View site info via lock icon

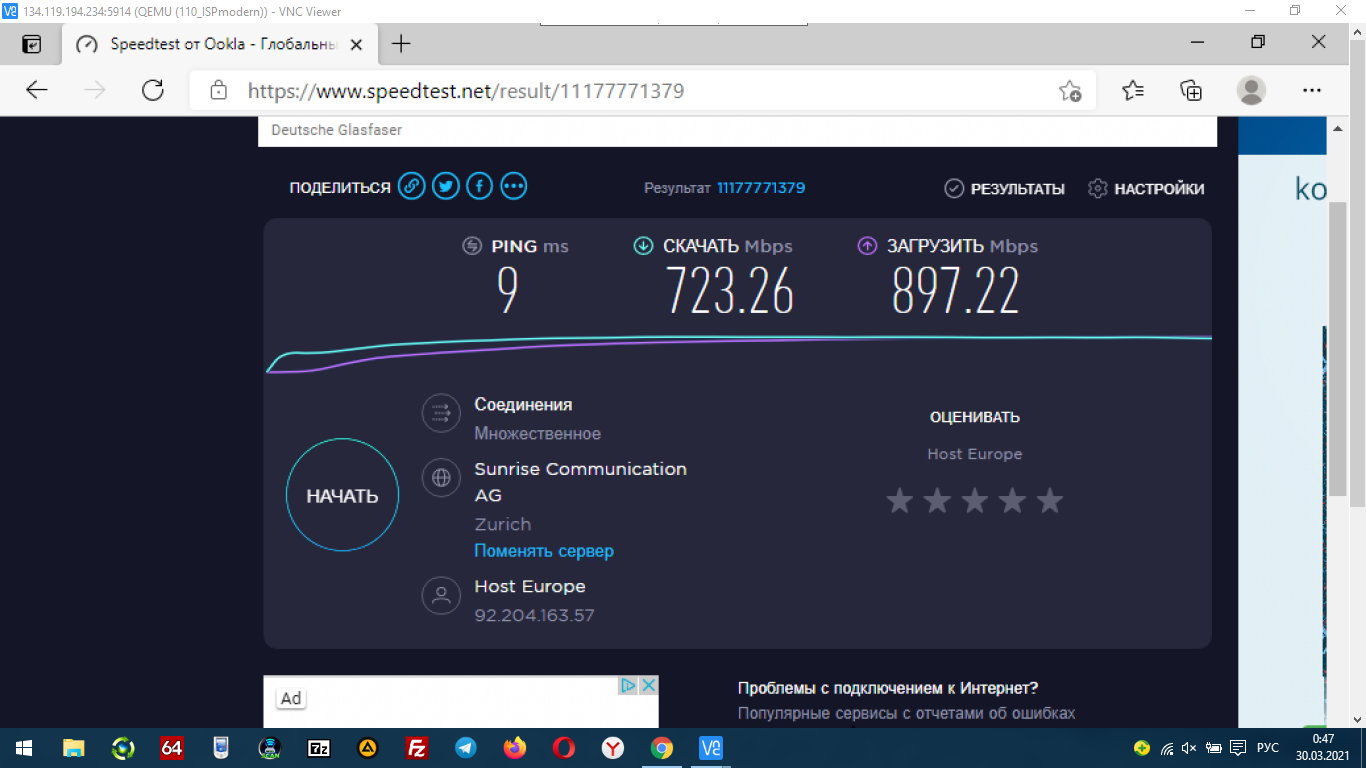218,91
